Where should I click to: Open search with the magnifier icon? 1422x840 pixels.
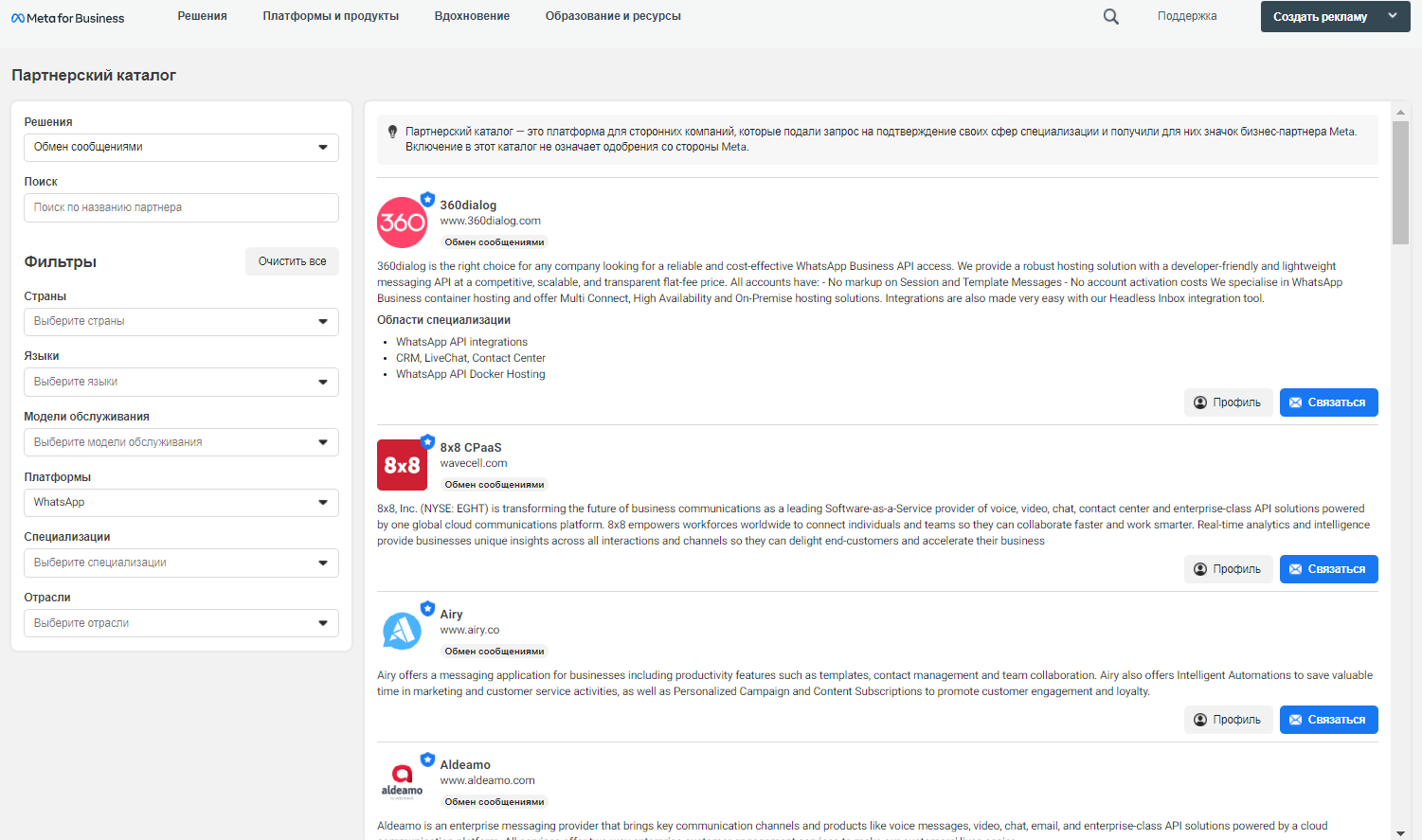tap(1109, 16)
